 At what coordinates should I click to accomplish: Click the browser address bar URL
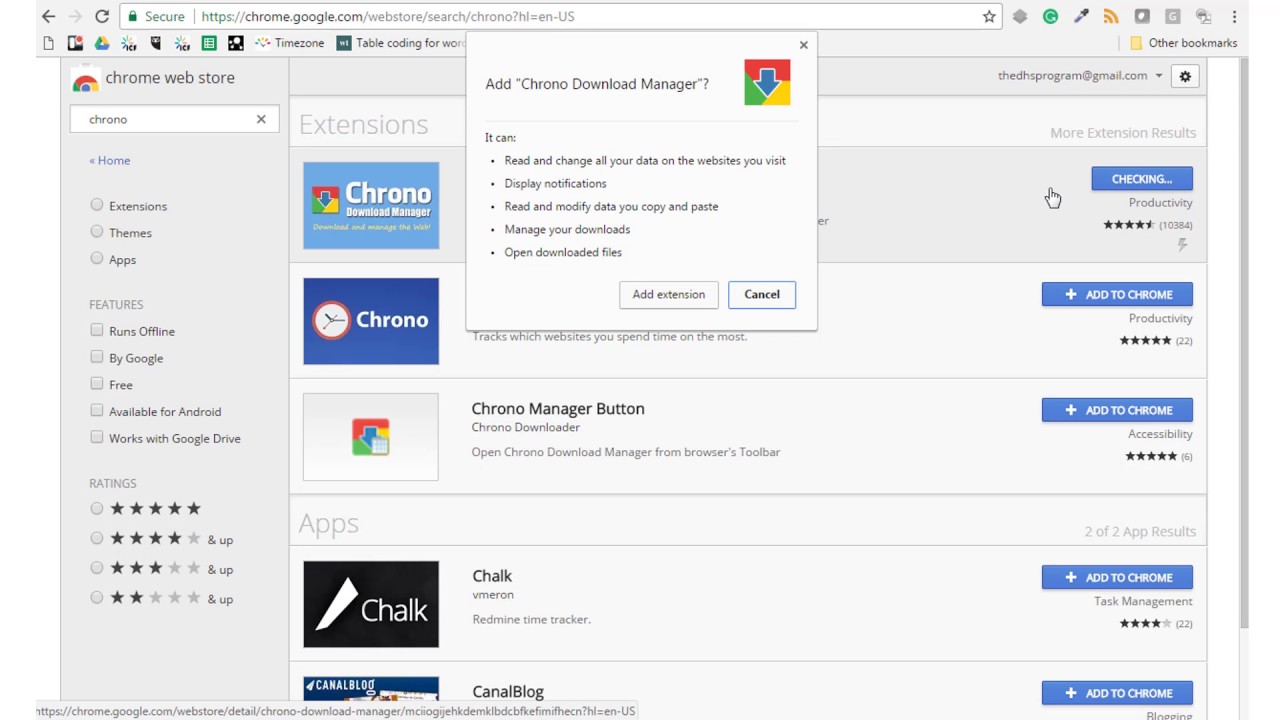[x=388, y=16]
